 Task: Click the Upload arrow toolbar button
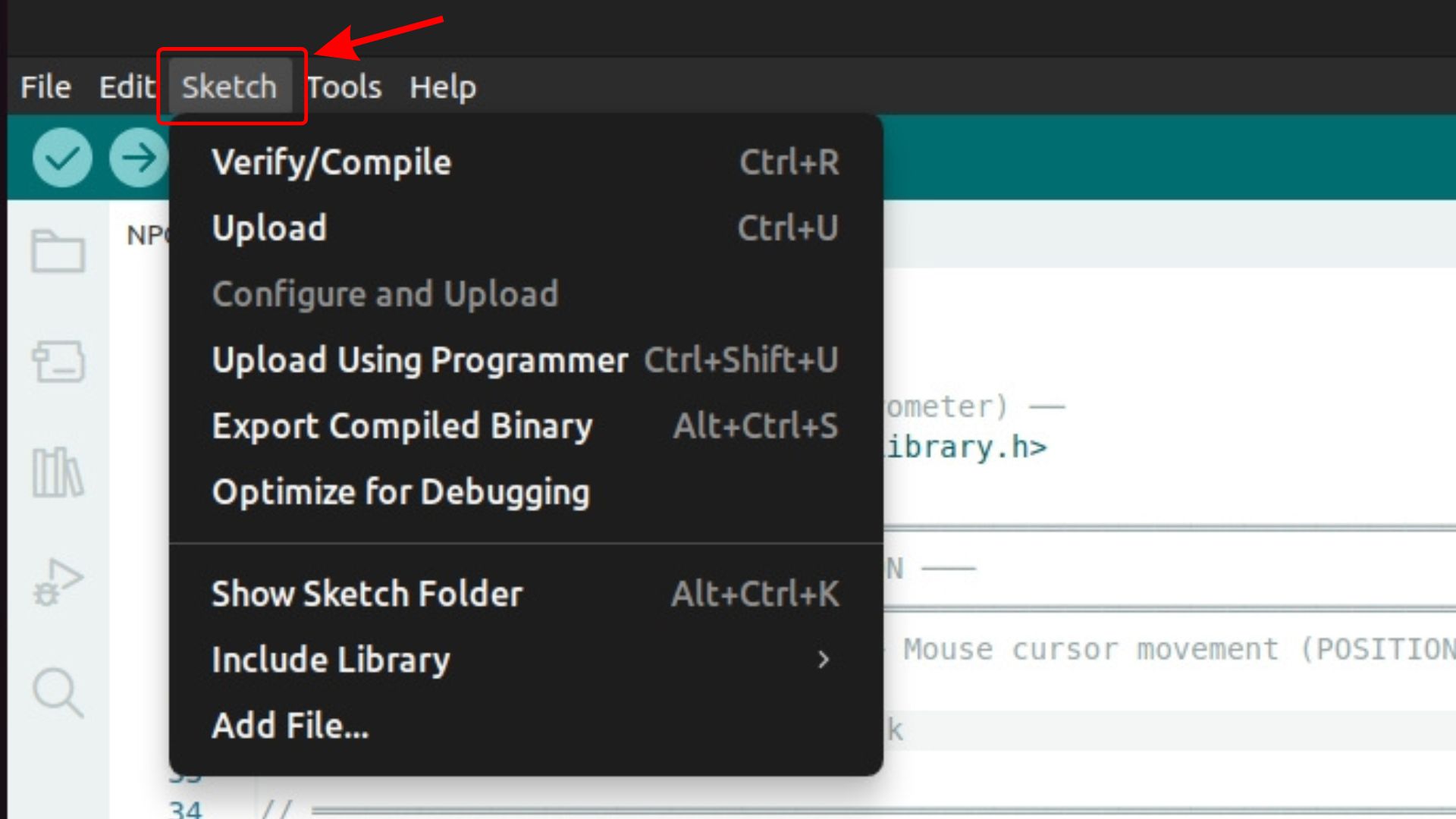[x=139, y=158]
